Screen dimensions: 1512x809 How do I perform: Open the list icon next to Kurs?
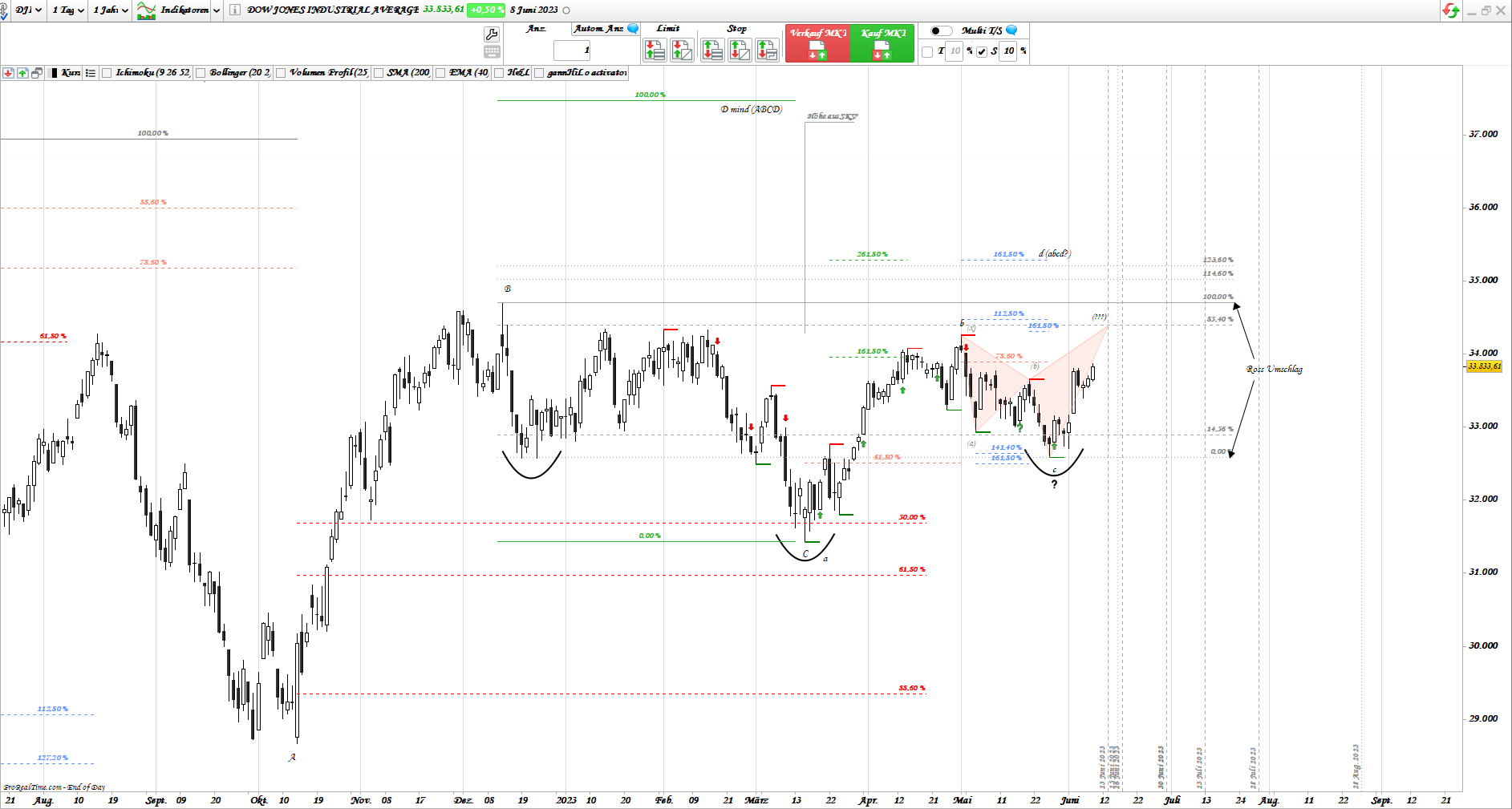tap(91, 73)
